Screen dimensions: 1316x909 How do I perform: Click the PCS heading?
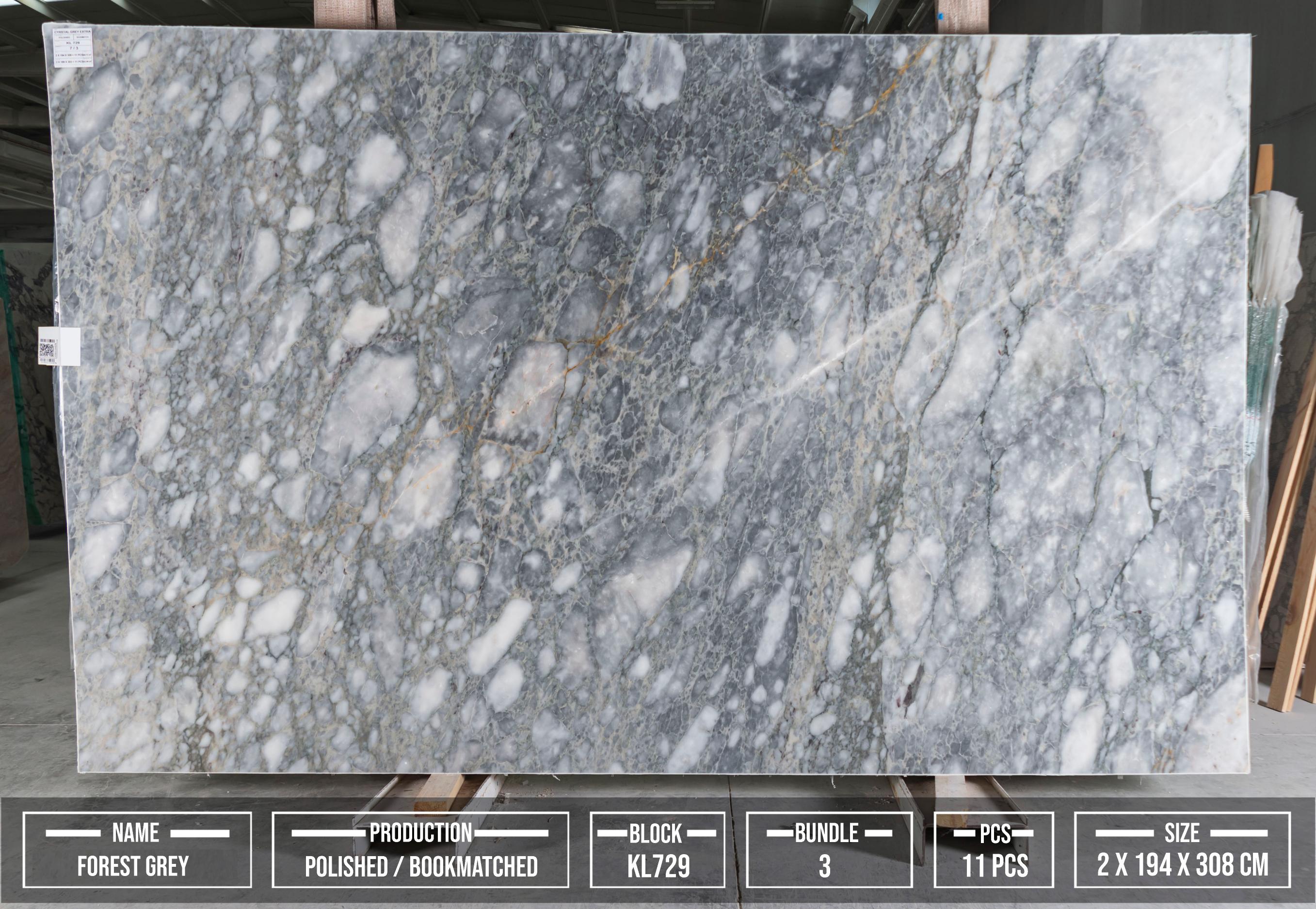click(995, 834)
